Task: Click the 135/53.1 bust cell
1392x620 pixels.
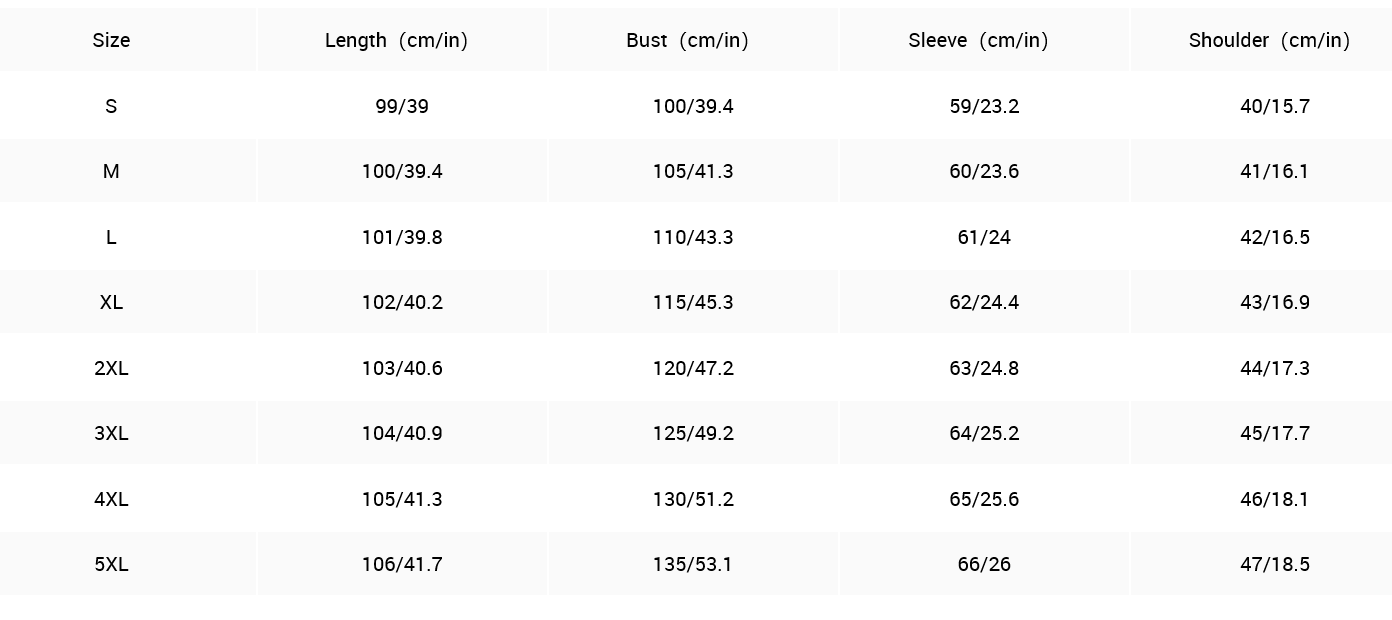Action: click(693, 564)
